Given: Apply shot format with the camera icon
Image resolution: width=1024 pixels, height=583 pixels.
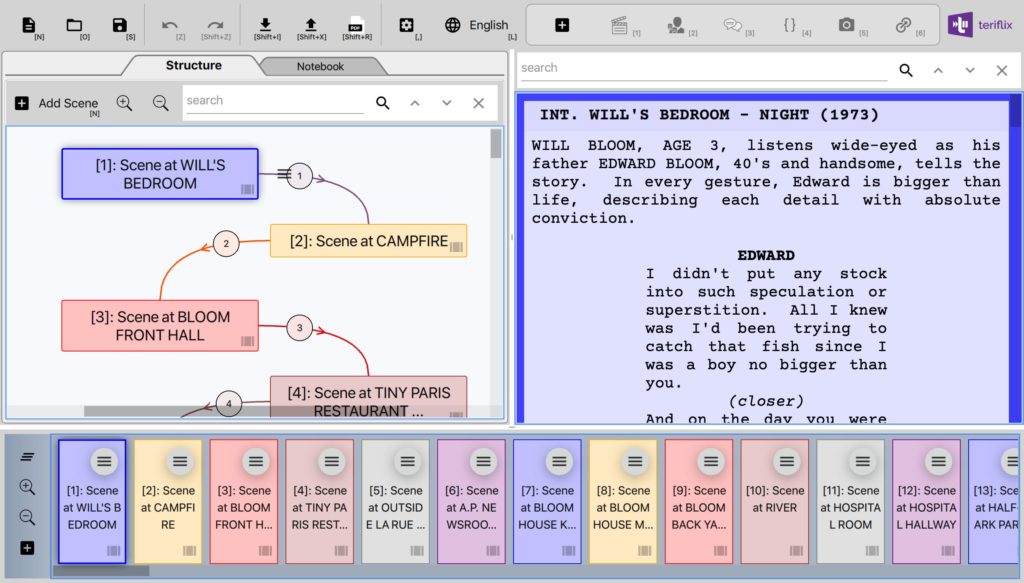Looking at the screenshot, I should [846, 25].
